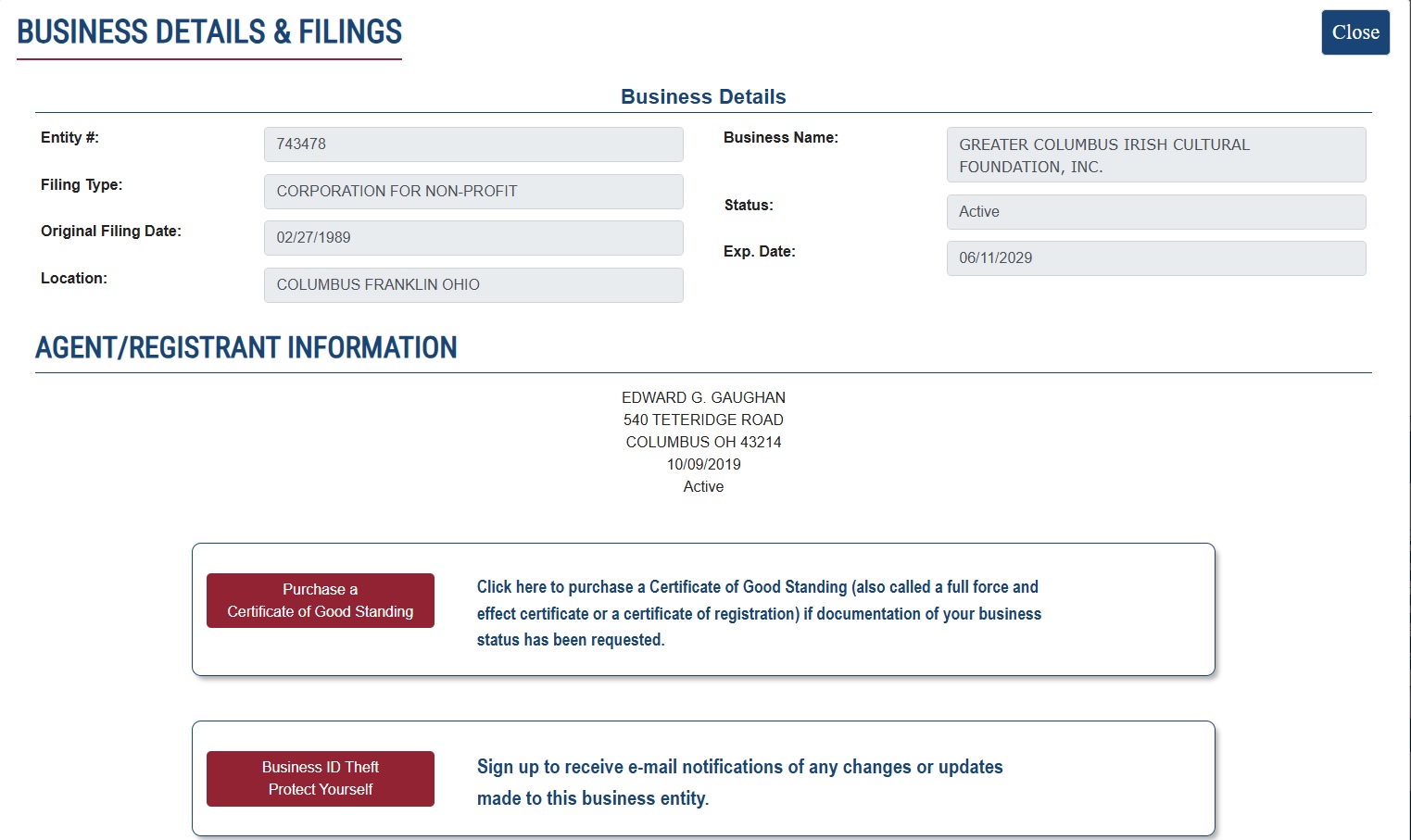Select the agent city line COLUMBUS OH 43214
The image size is (1411, 840).
(703, 442)
